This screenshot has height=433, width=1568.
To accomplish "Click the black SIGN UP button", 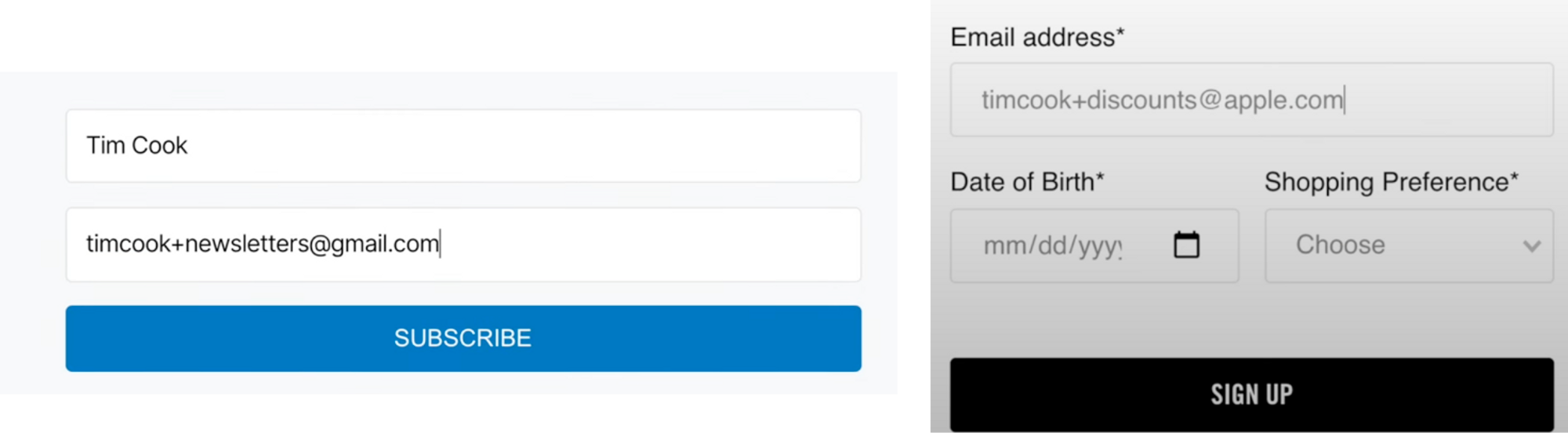I will point(1252,395).
